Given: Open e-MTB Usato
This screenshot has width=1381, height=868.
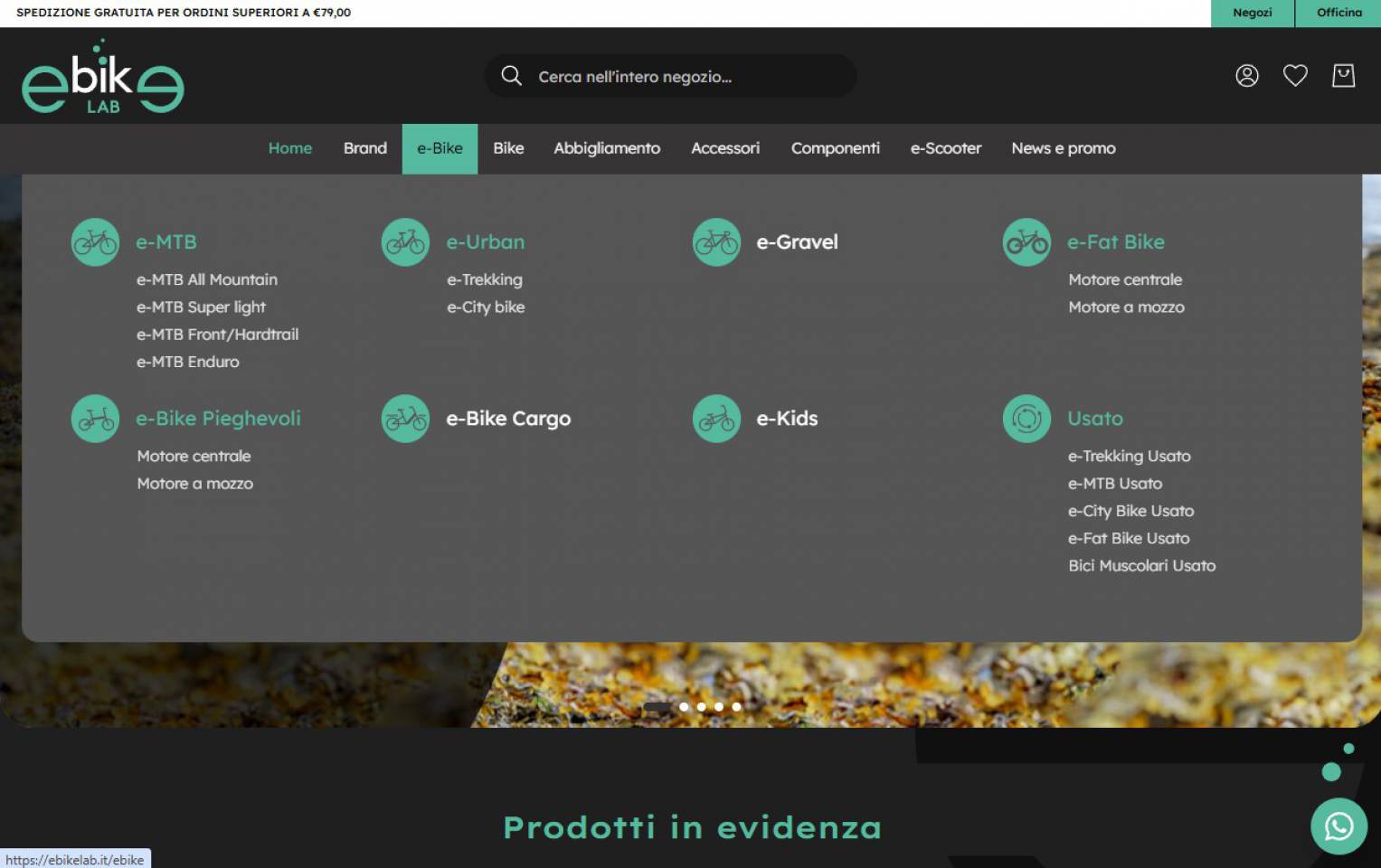Looking at the screenshot, I should (1115, 484).
